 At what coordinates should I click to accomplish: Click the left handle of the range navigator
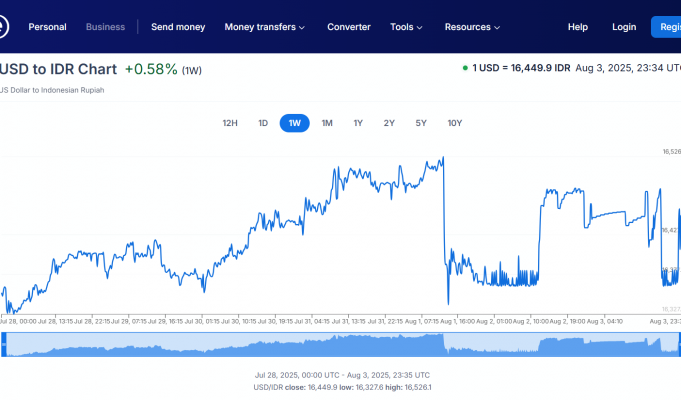tap(3, 344)
